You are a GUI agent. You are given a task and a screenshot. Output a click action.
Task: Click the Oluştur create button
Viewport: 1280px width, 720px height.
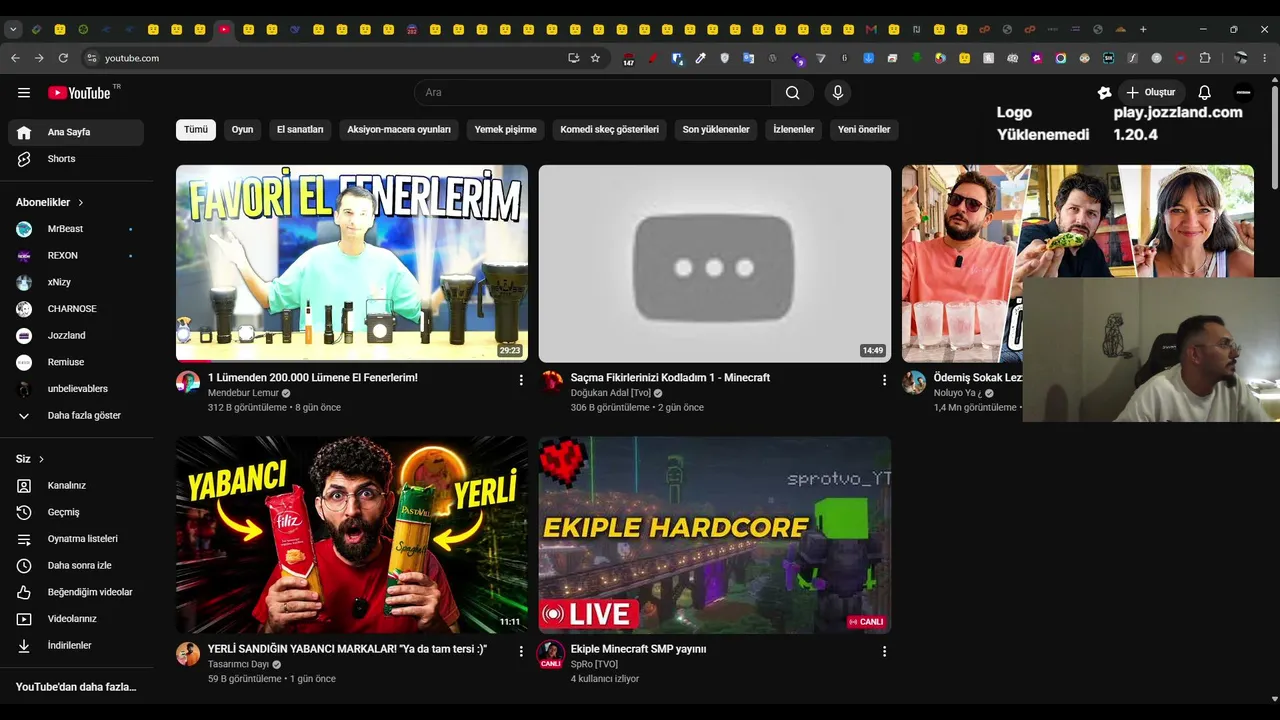coord(1151,93)
